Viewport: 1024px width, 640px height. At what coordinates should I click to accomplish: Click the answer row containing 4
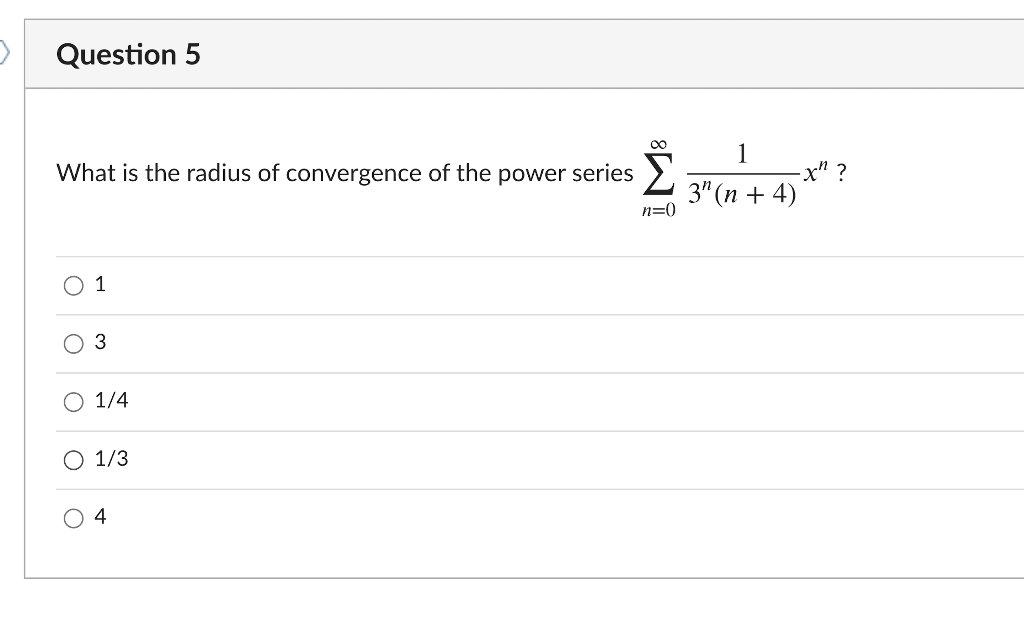click(400, 517)
